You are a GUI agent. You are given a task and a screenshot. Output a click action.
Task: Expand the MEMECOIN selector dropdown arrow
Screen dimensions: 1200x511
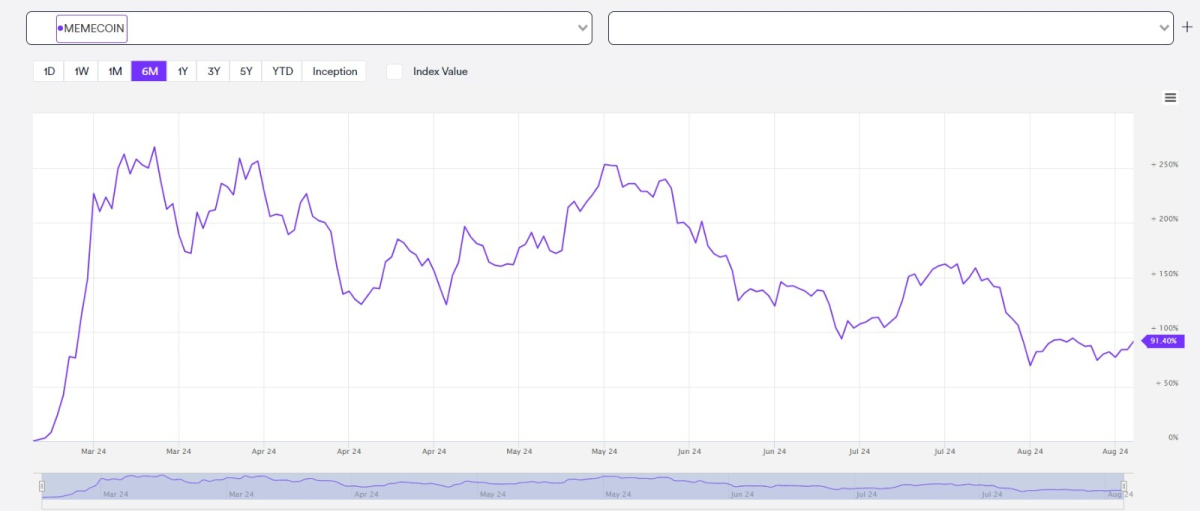pos(583,29)
